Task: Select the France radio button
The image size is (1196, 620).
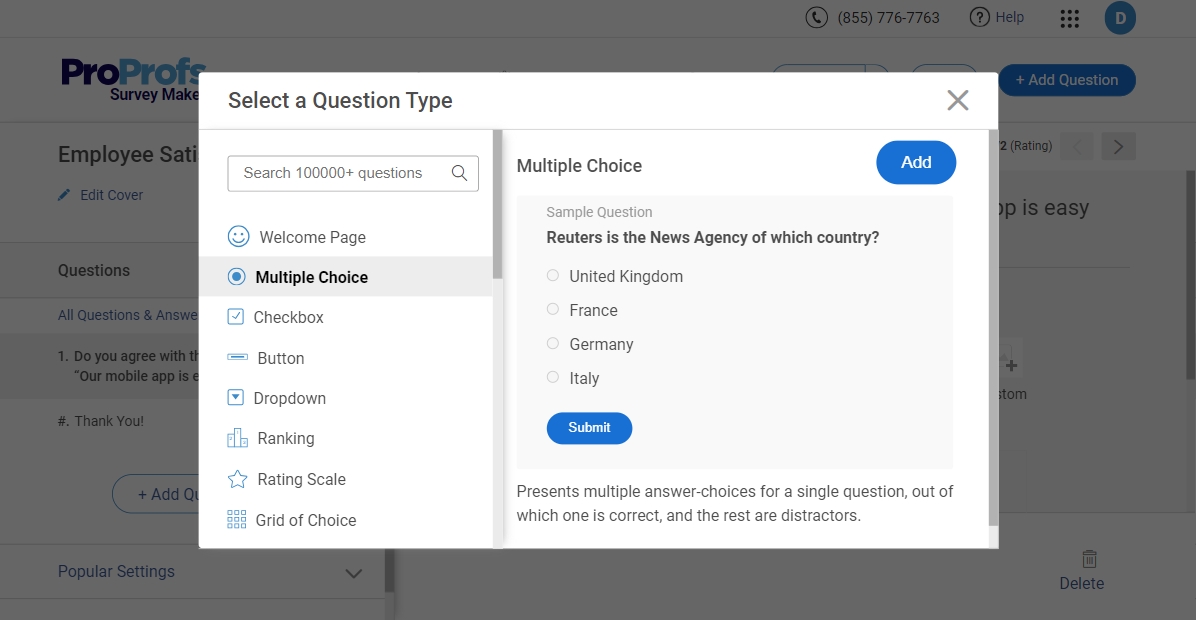Action: pos(553,310)
